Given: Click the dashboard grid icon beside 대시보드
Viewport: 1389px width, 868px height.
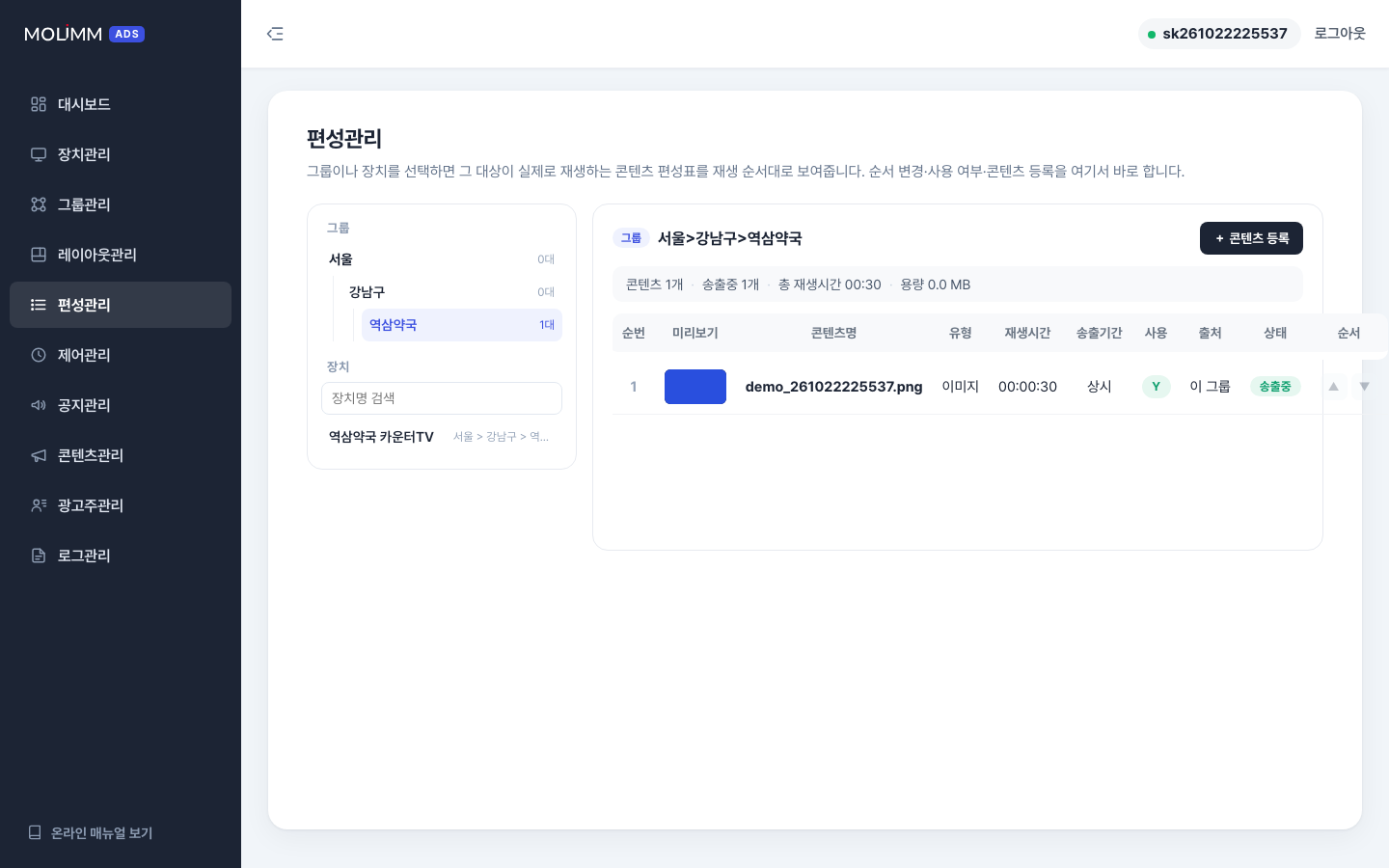Looking at the screenshot, I should coord(39,104).
